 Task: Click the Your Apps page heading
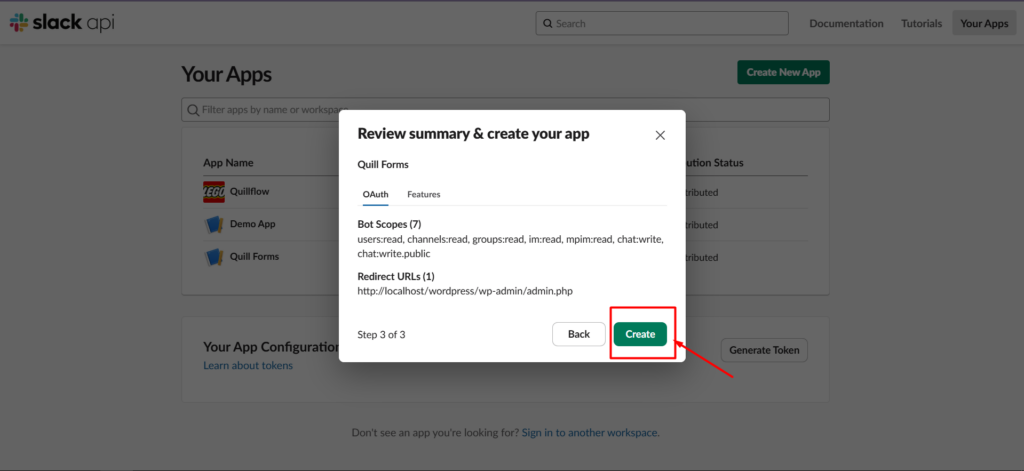[x=227, y=74]
